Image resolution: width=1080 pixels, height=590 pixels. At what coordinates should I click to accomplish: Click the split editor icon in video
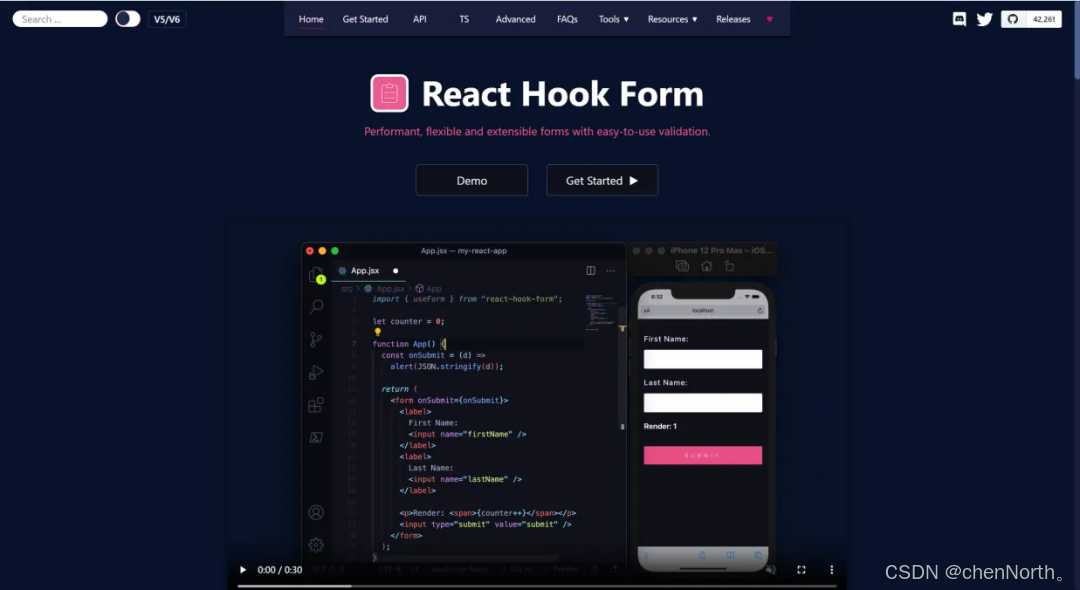click(590, 271)
